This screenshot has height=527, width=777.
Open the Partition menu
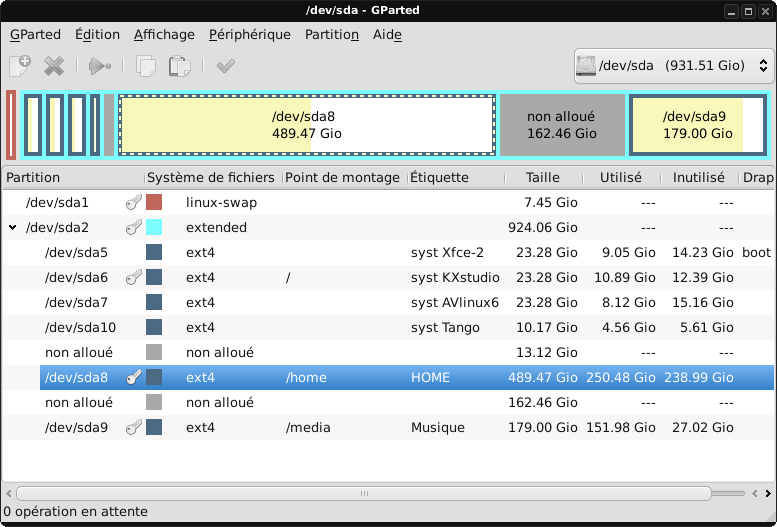(332, 35)
